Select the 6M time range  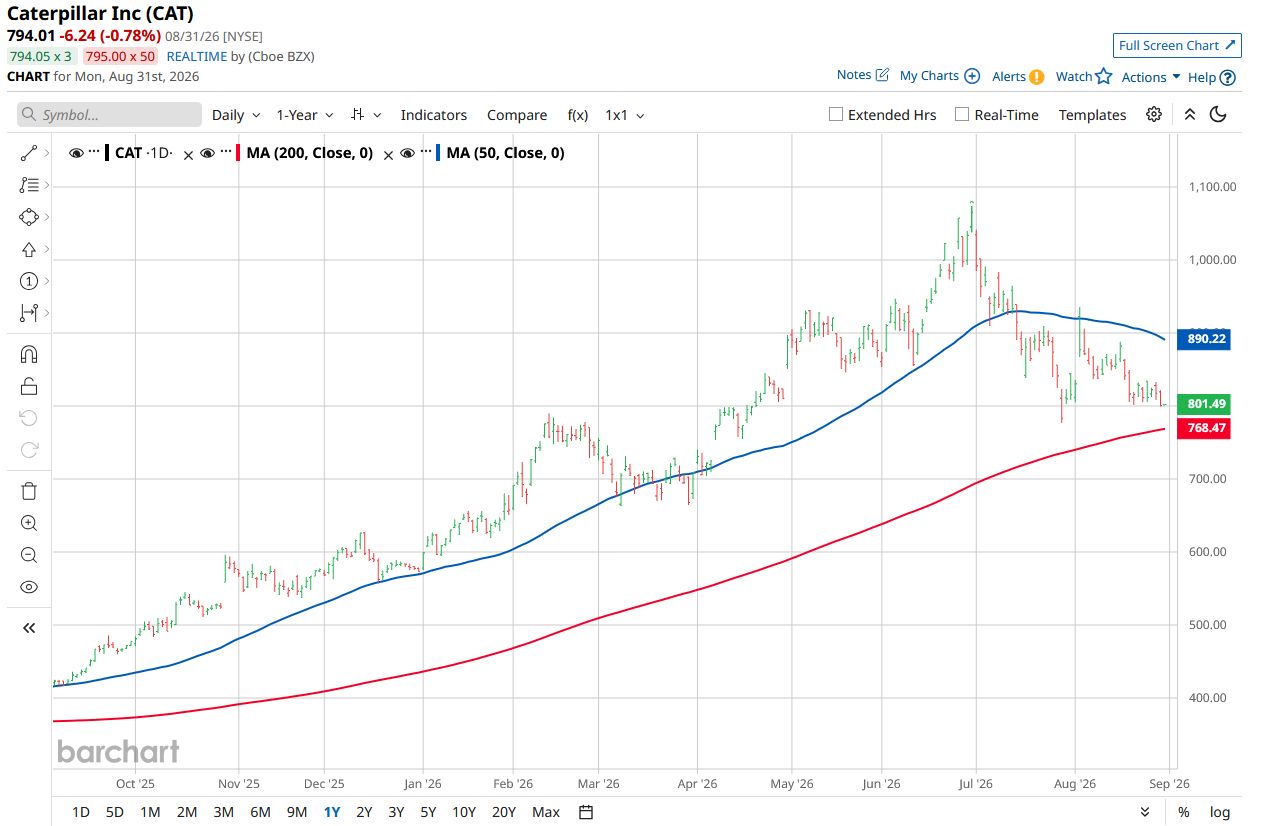tap(260, 812)
